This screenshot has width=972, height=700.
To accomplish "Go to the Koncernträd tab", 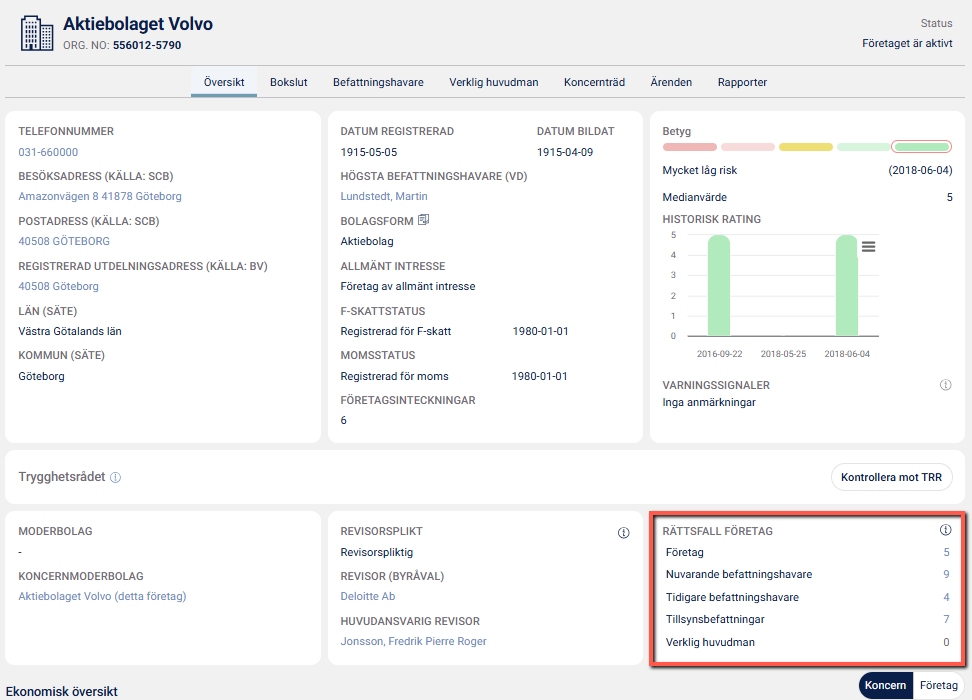I will pyautogui.click(x=594, y=82).
